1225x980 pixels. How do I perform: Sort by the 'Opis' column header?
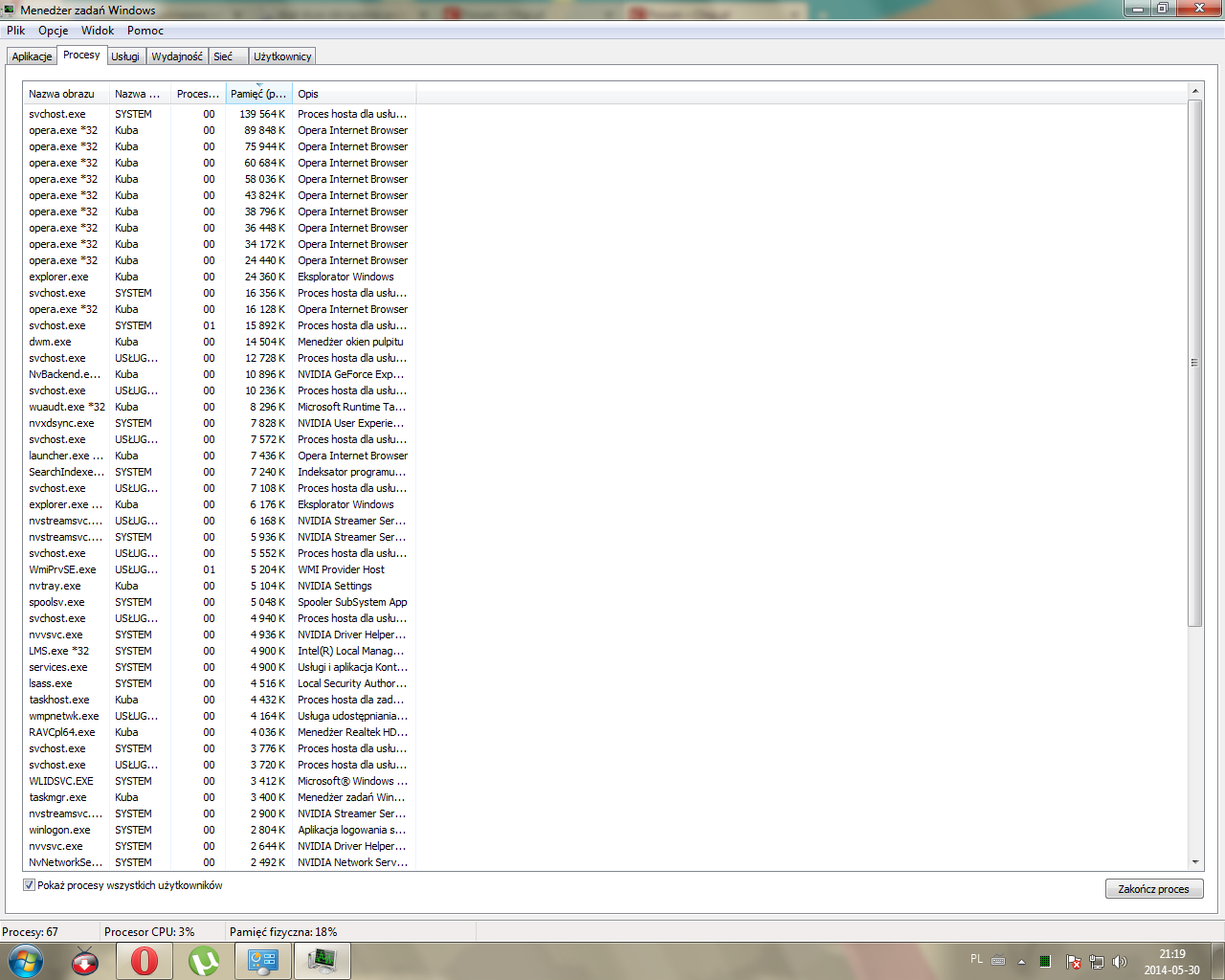354,94
